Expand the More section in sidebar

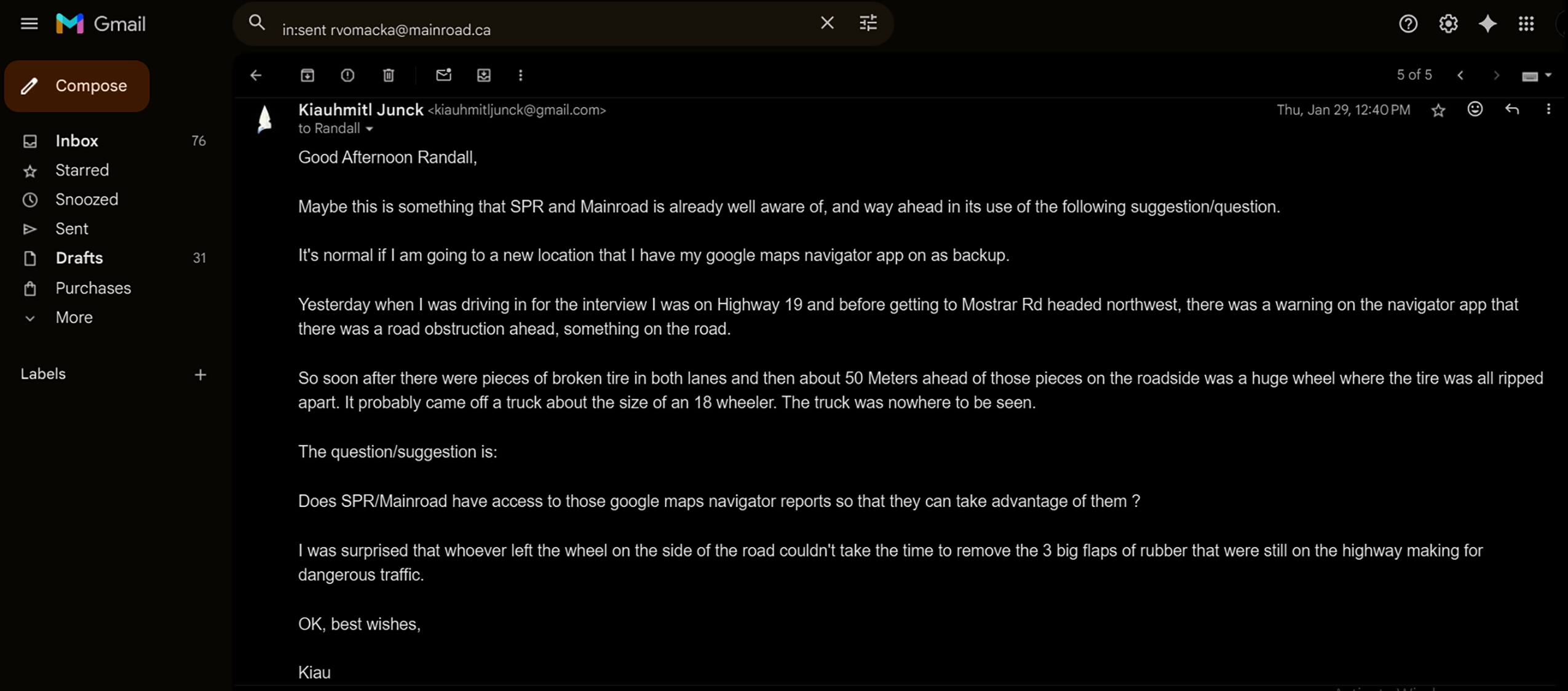coord(74,318)
